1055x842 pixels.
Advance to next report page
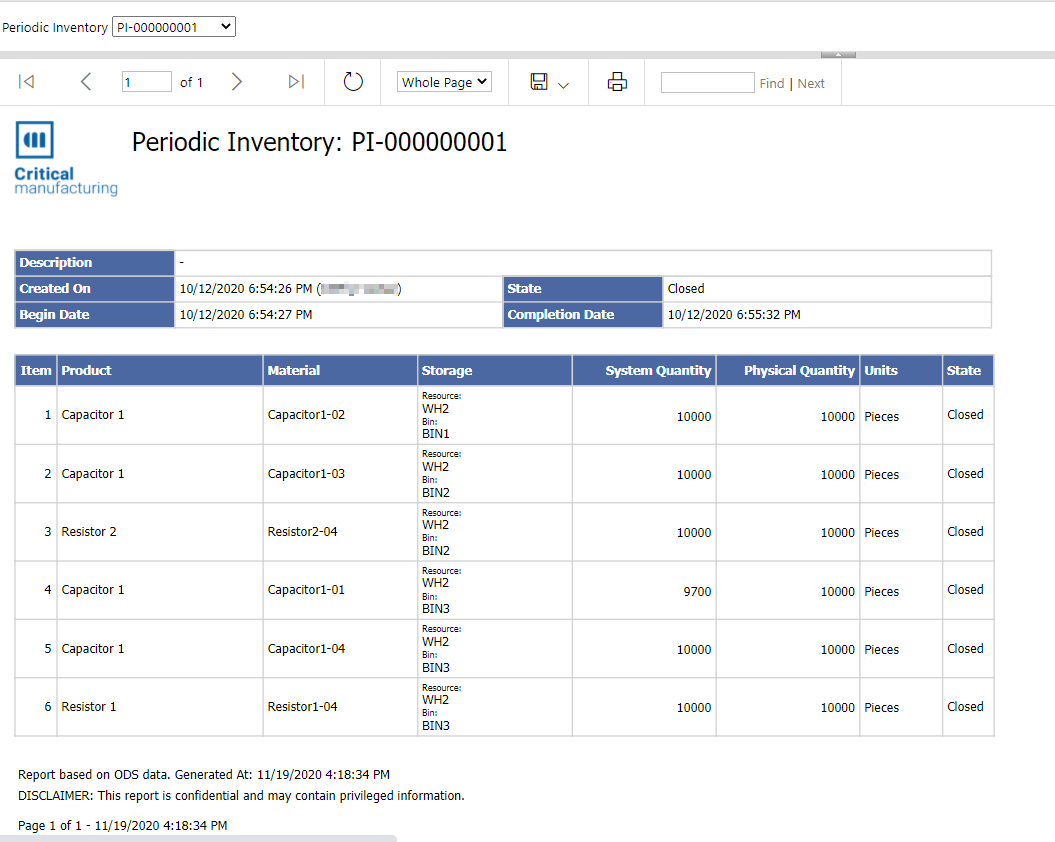tap(237, 82)
